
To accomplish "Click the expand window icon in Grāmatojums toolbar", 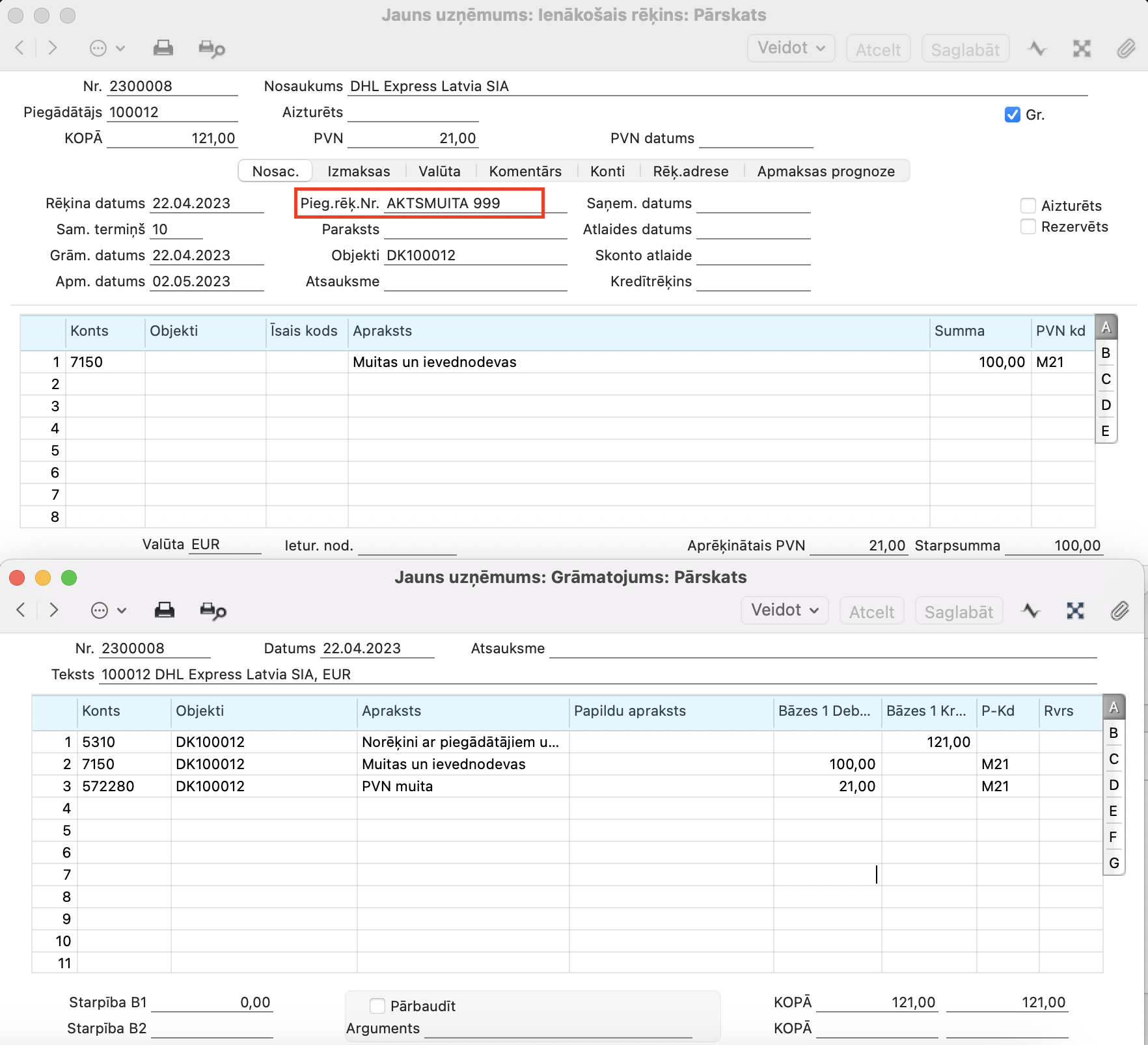I will (1075, 610).
